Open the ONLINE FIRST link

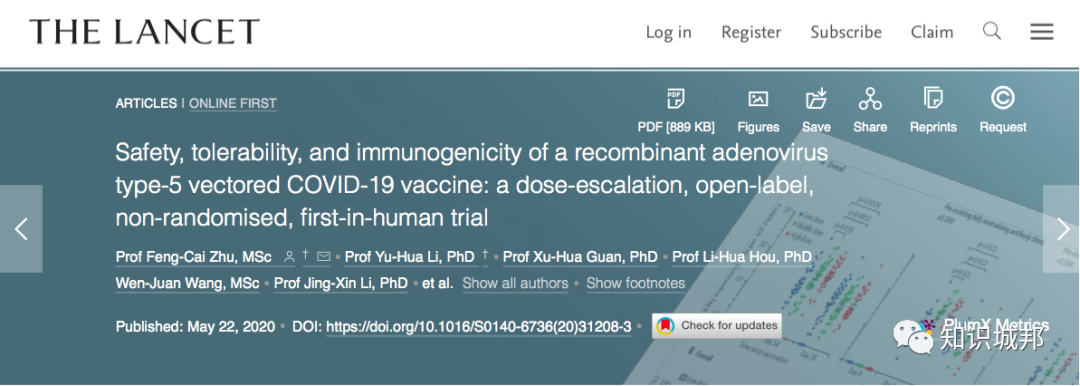(233, 103)
